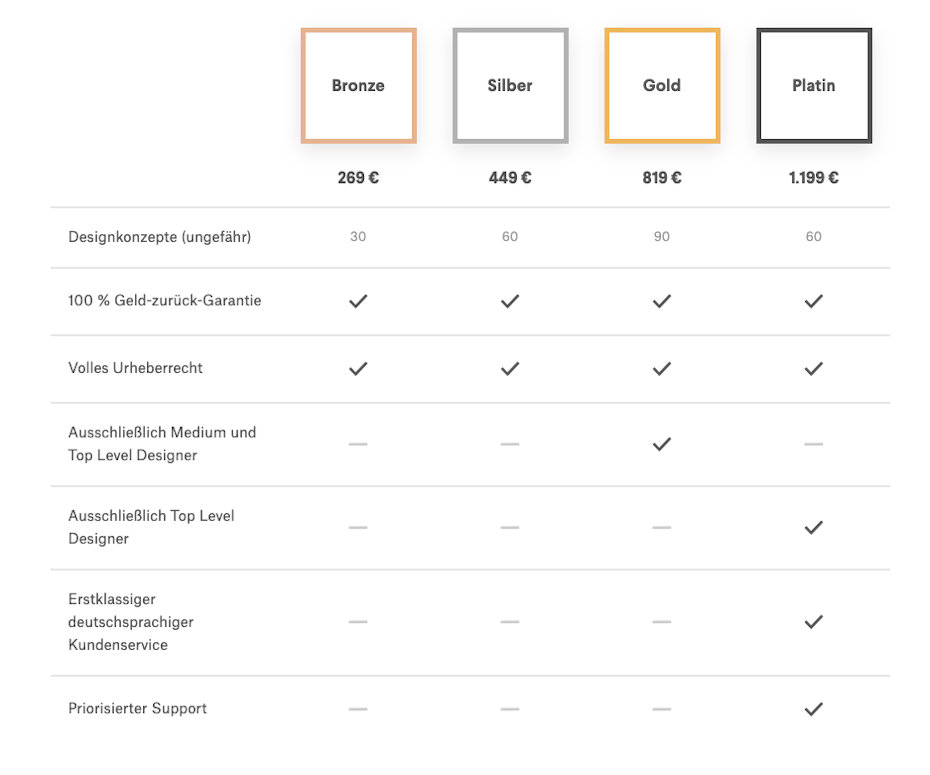This screenshot has width=930, height=775.
Task: Click Platin checkmark for Priorisierter Support
Action: 814,709
